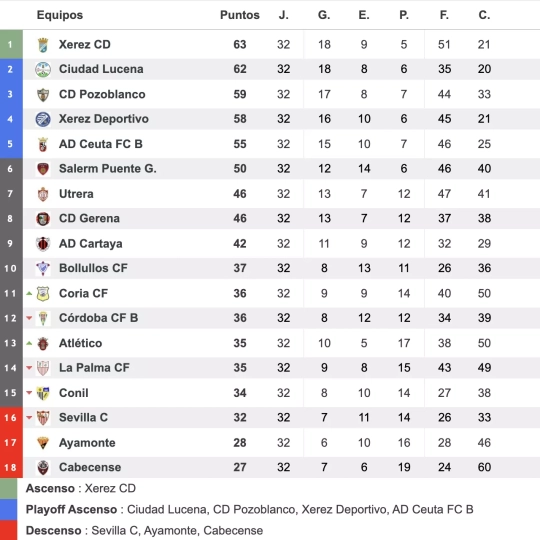This screenshot has height=540, width=540.
Task: Click the Cabecense team badge
Action: (x=43, y=467)
